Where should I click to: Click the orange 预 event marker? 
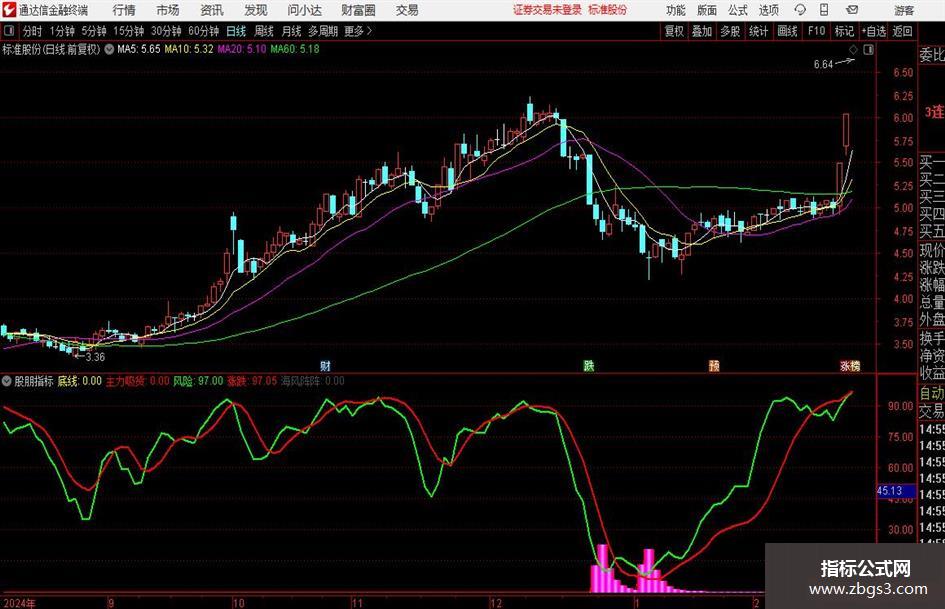point(714,365)
